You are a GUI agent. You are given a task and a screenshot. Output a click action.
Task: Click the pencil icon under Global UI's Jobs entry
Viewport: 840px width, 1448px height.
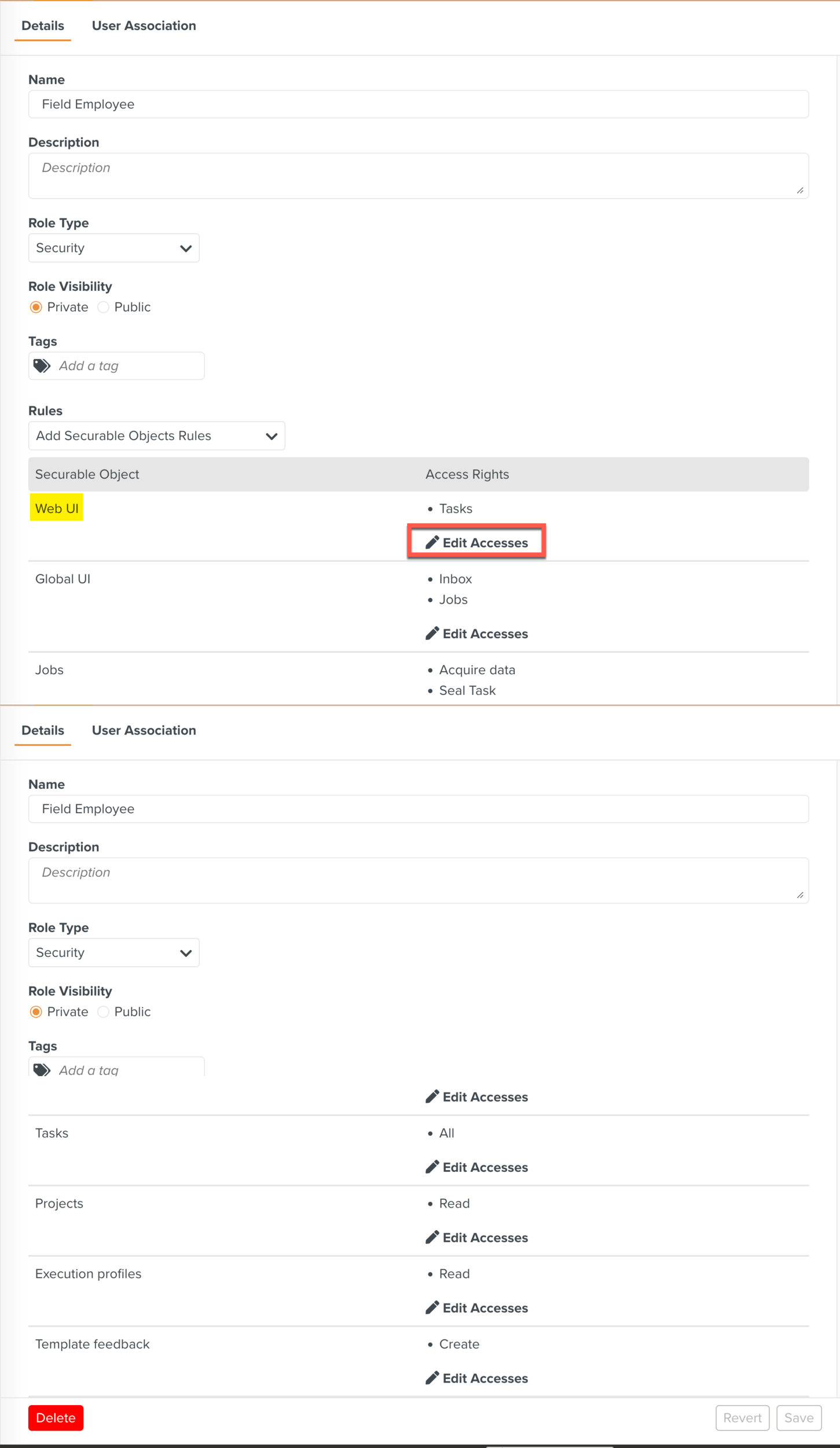(x=432, y=633)
